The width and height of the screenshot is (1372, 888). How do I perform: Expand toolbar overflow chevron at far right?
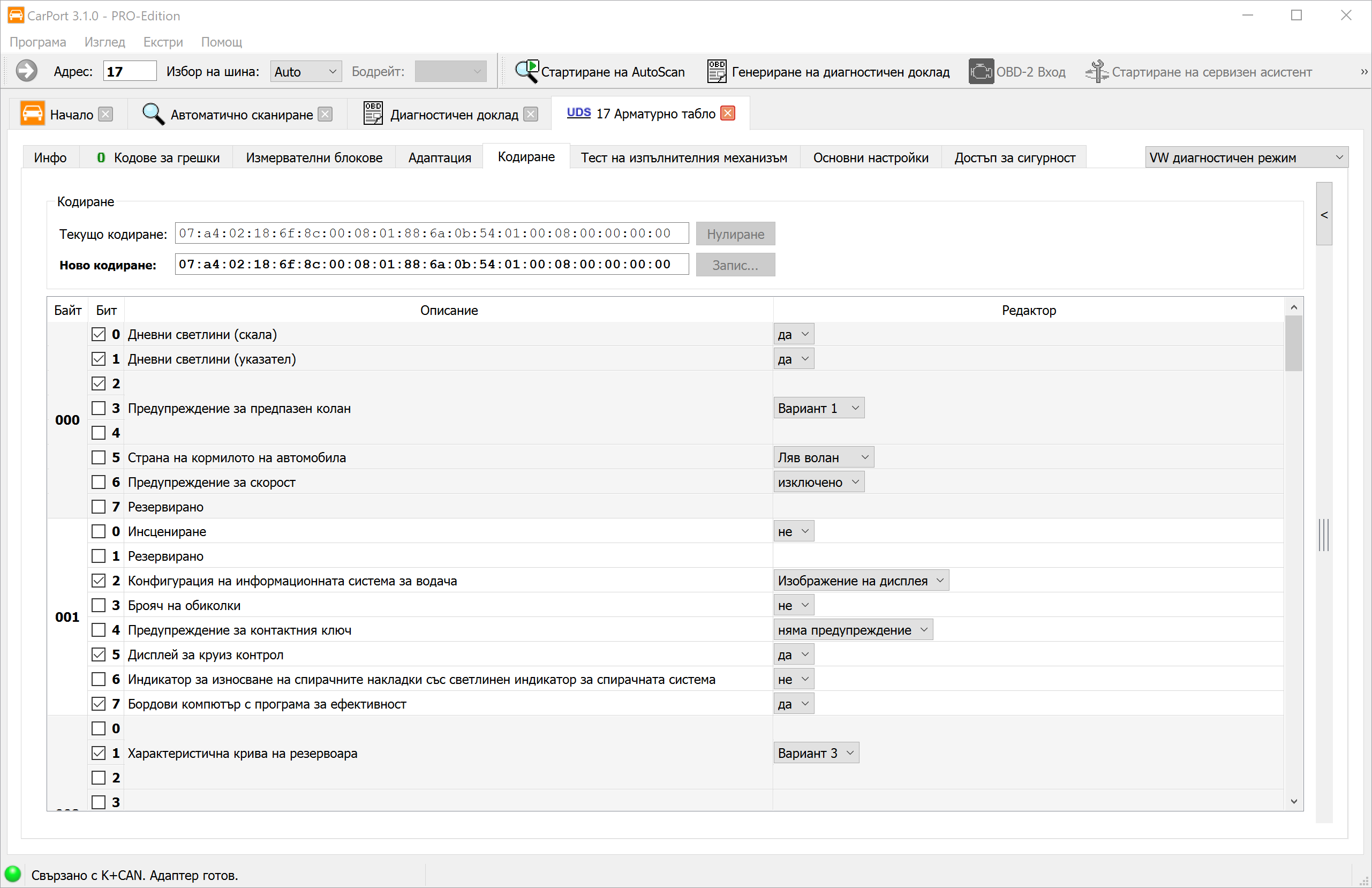point(1363,72)
